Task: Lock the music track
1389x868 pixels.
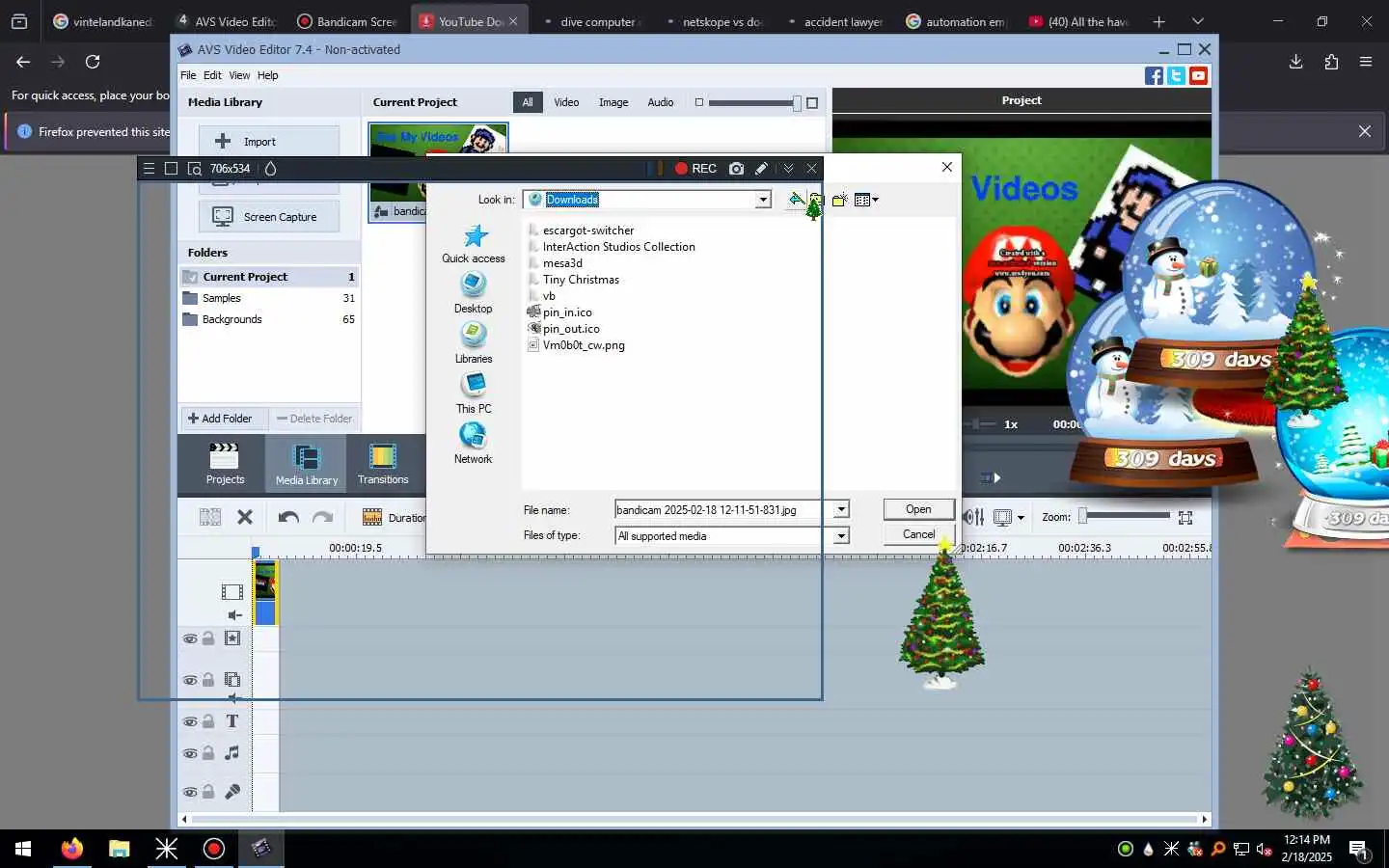Action: click(208, 753)
